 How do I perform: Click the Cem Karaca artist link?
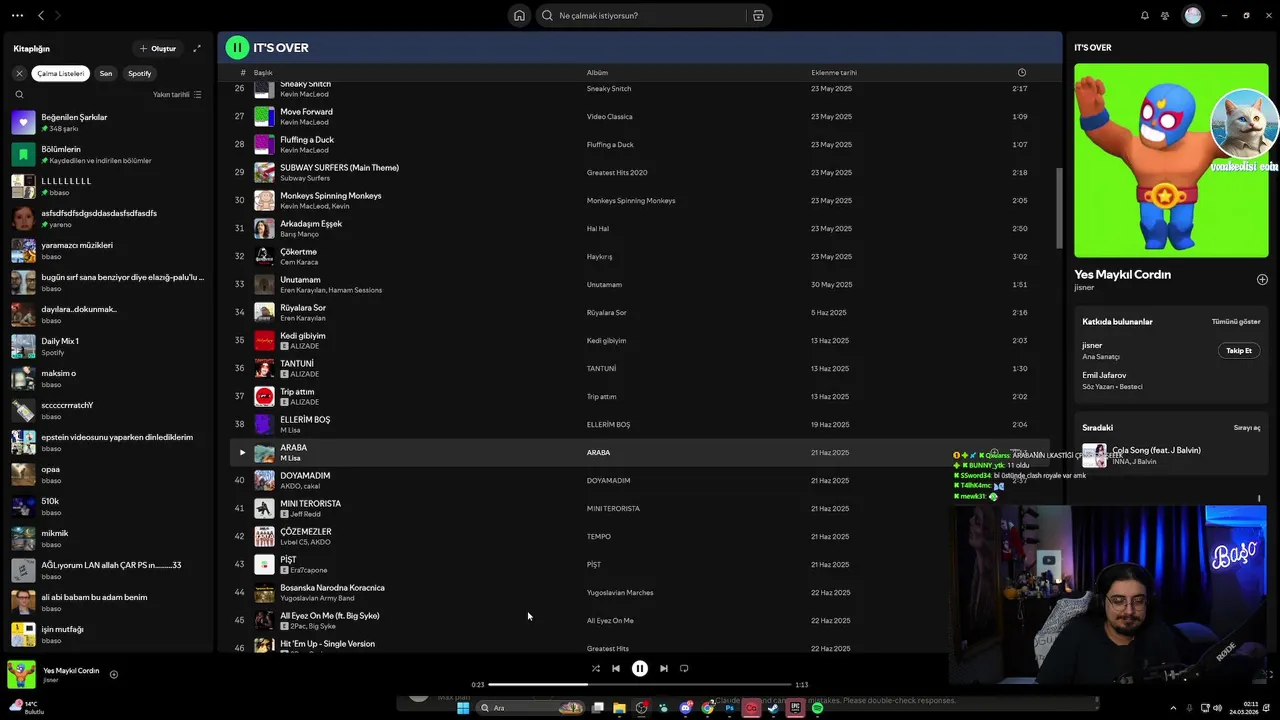[299, 262]
